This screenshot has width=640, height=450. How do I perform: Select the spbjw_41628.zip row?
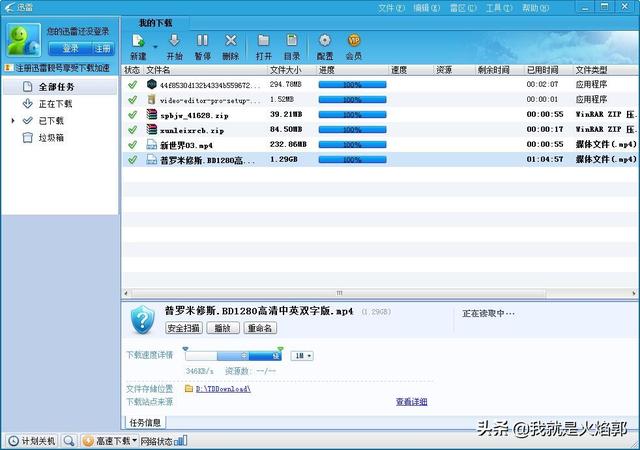pyautogui.click(x=380, y=115)
